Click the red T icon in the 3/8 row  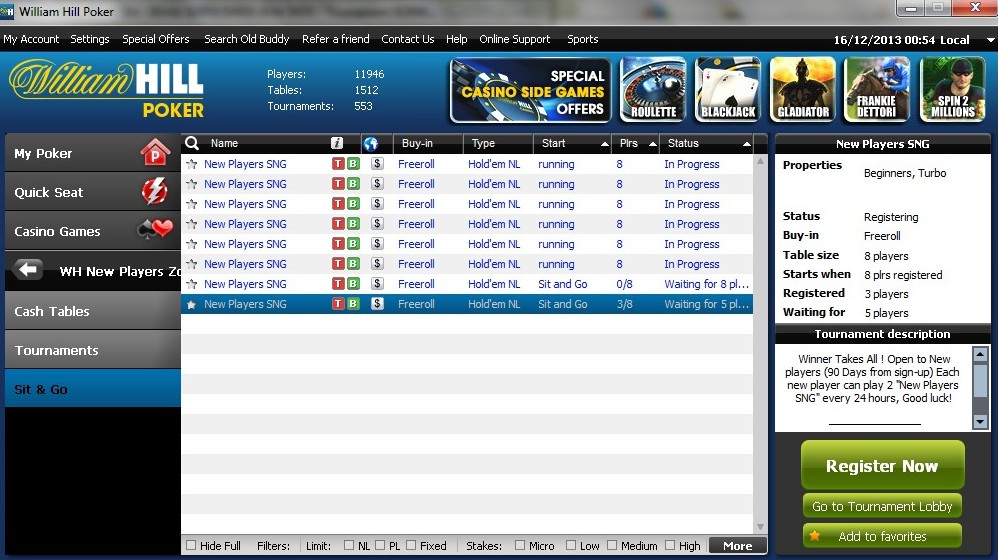click(338, 304)
